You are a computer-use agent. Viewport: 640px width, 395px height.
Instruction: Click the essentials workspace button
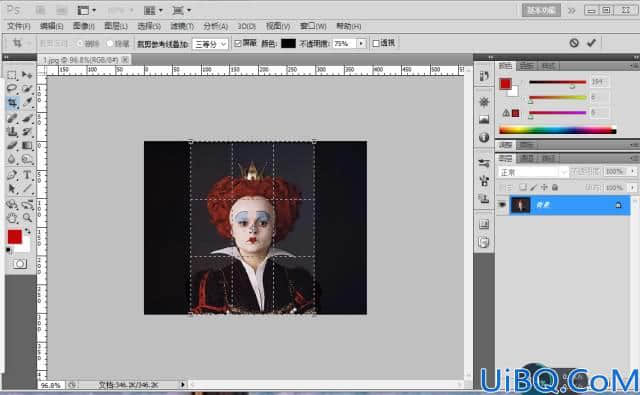click(541, 11)
